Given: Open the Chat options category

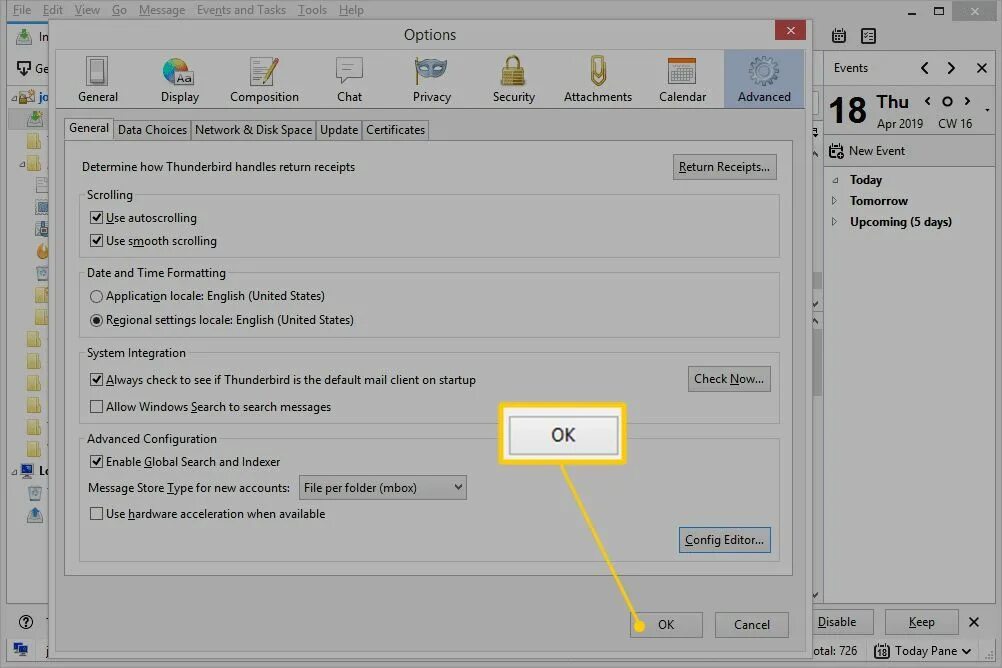Looking at the screenshot, I should pyautogui.click(x=349, y=80).
